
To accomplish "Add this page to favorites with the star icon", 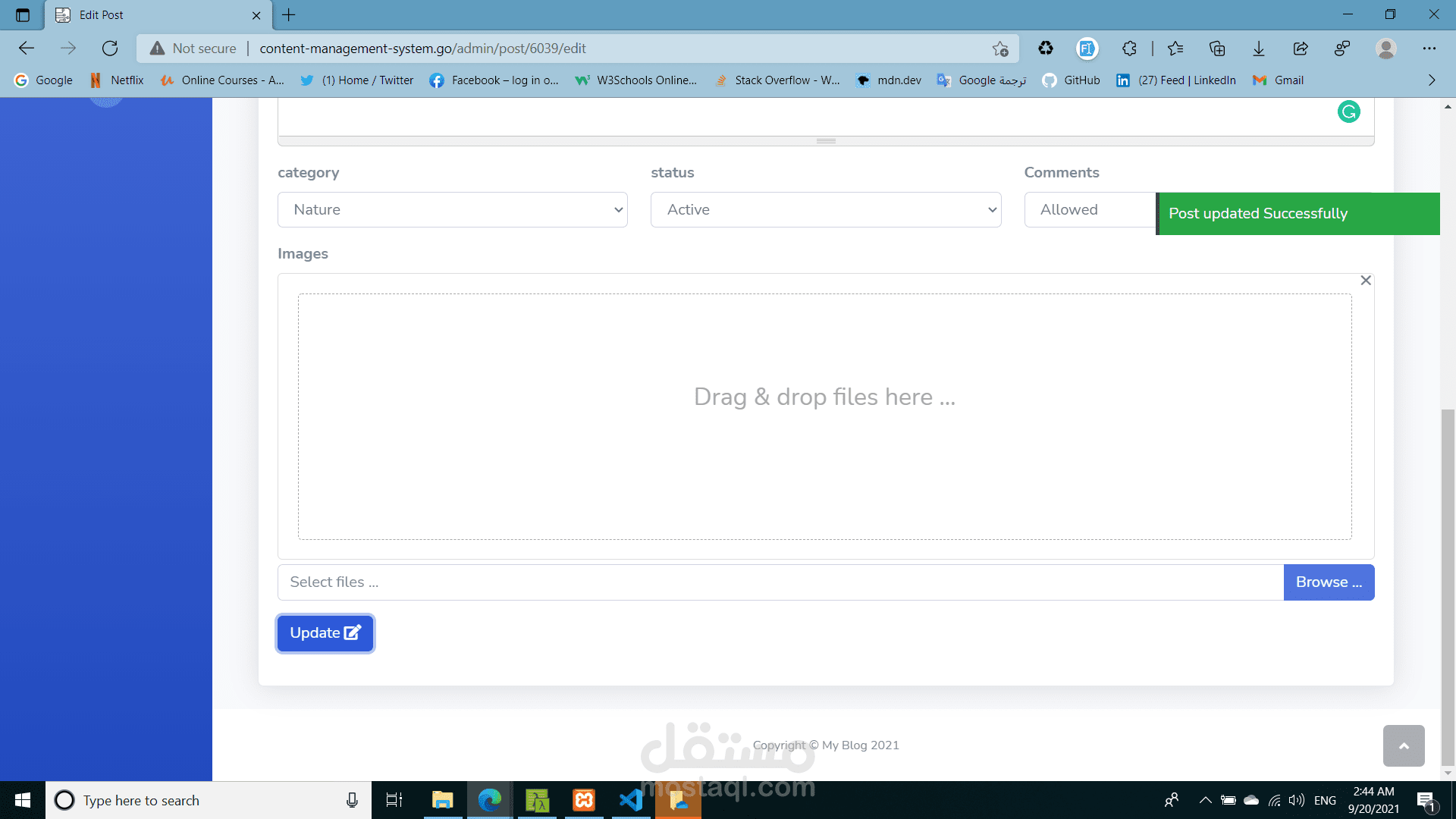I will click(x=1000, y=49).
